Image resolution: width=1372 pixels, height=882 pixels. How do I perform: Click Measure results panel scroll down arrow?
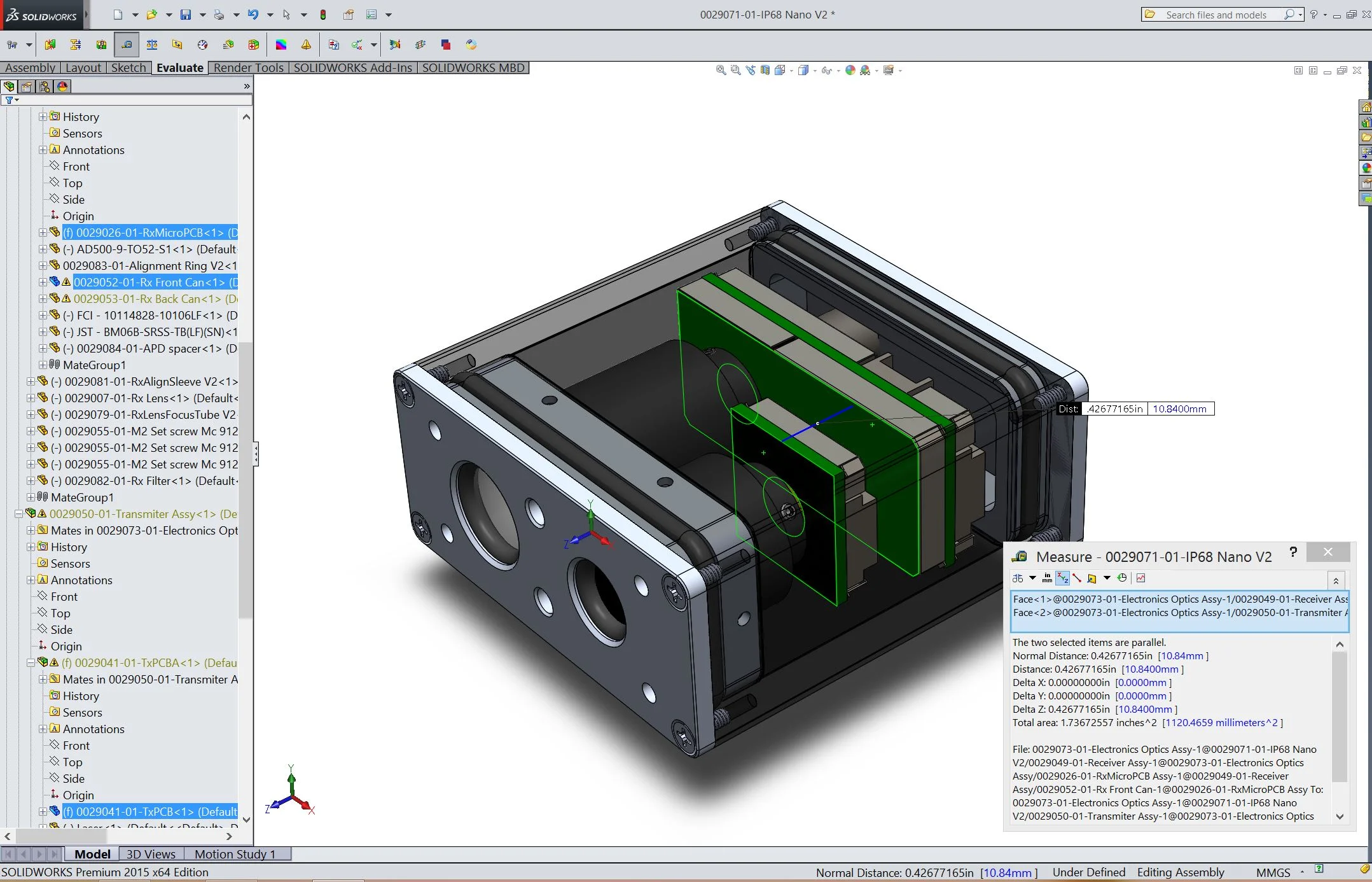(x=1340, y=816)
